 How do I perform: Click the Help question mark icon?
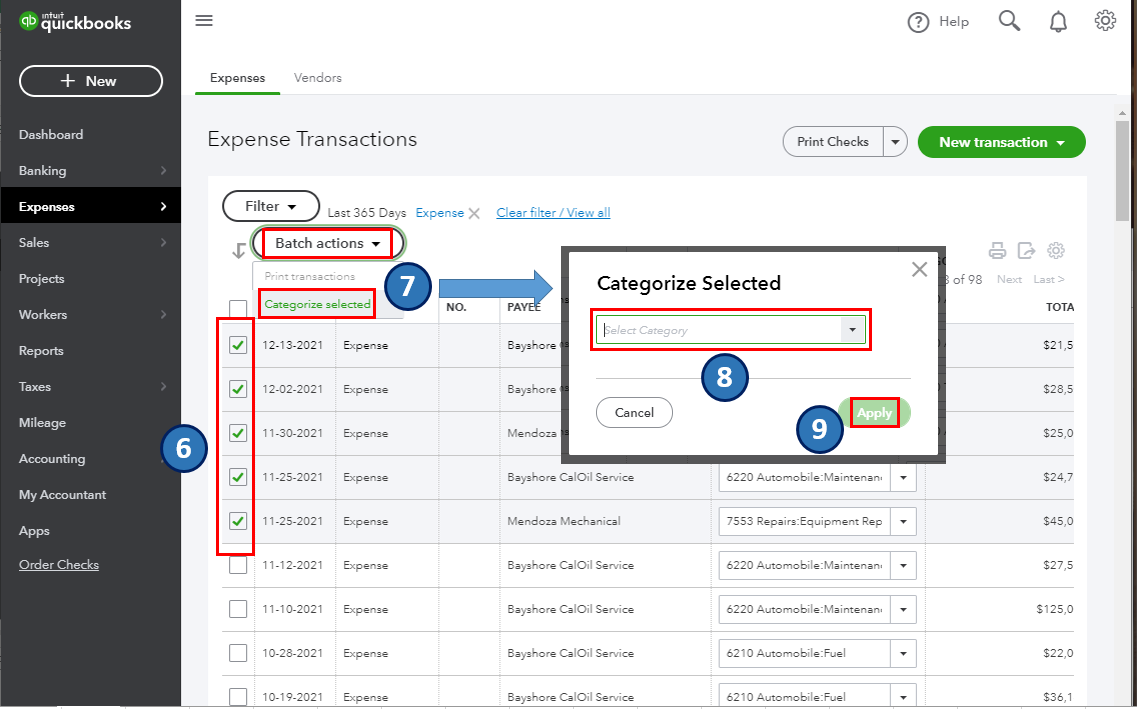pos(918,22)
